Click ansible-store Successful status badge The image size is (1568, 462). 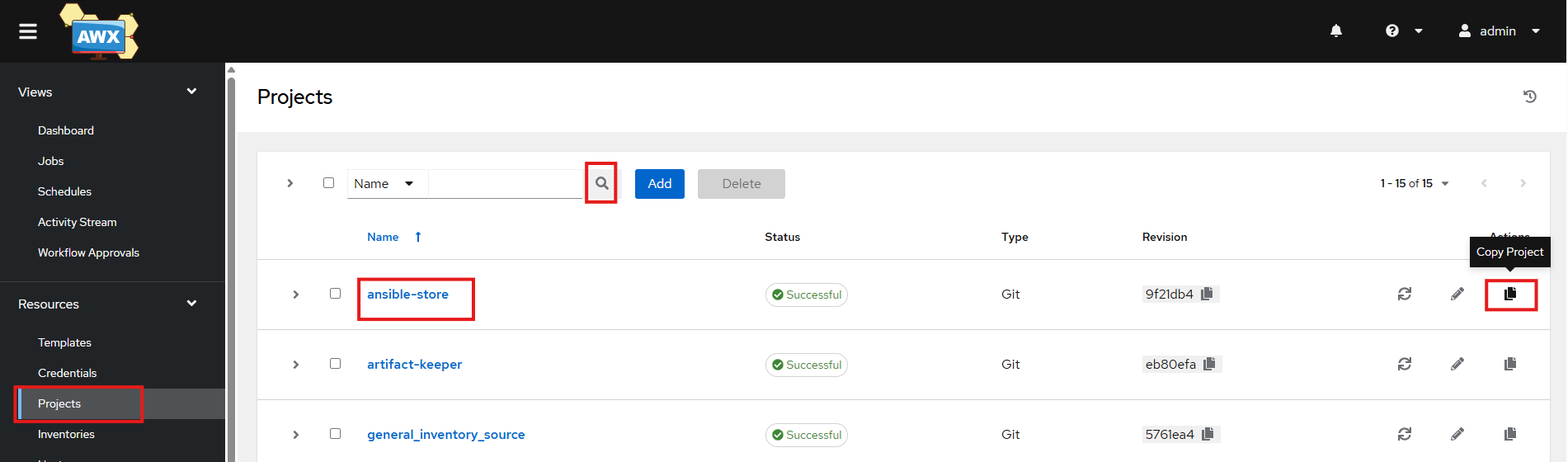807,295
